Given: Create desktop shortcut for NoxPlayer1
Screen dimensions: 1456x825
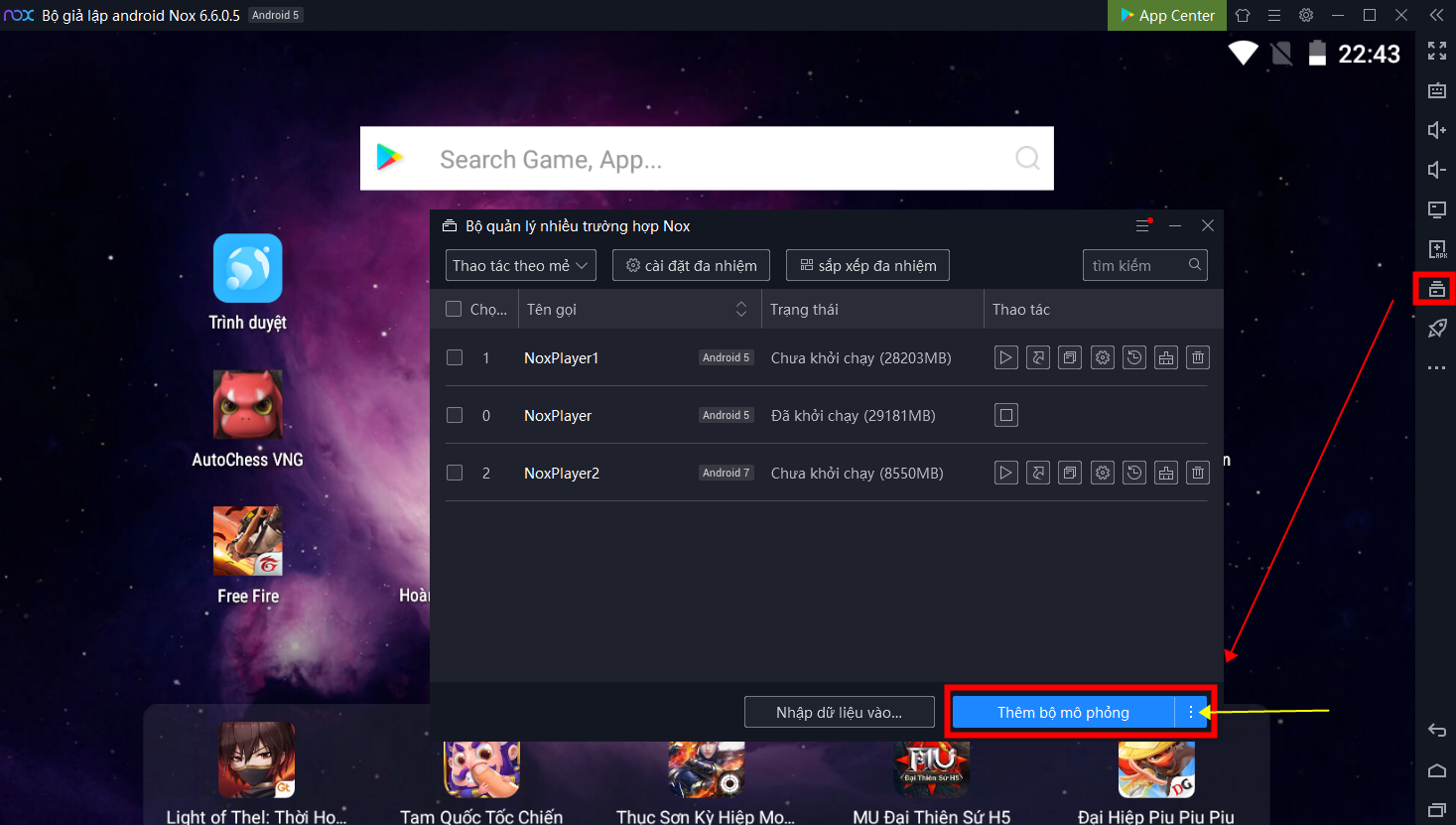Looking at the screenshot, I should click(x=1038, y=357).
